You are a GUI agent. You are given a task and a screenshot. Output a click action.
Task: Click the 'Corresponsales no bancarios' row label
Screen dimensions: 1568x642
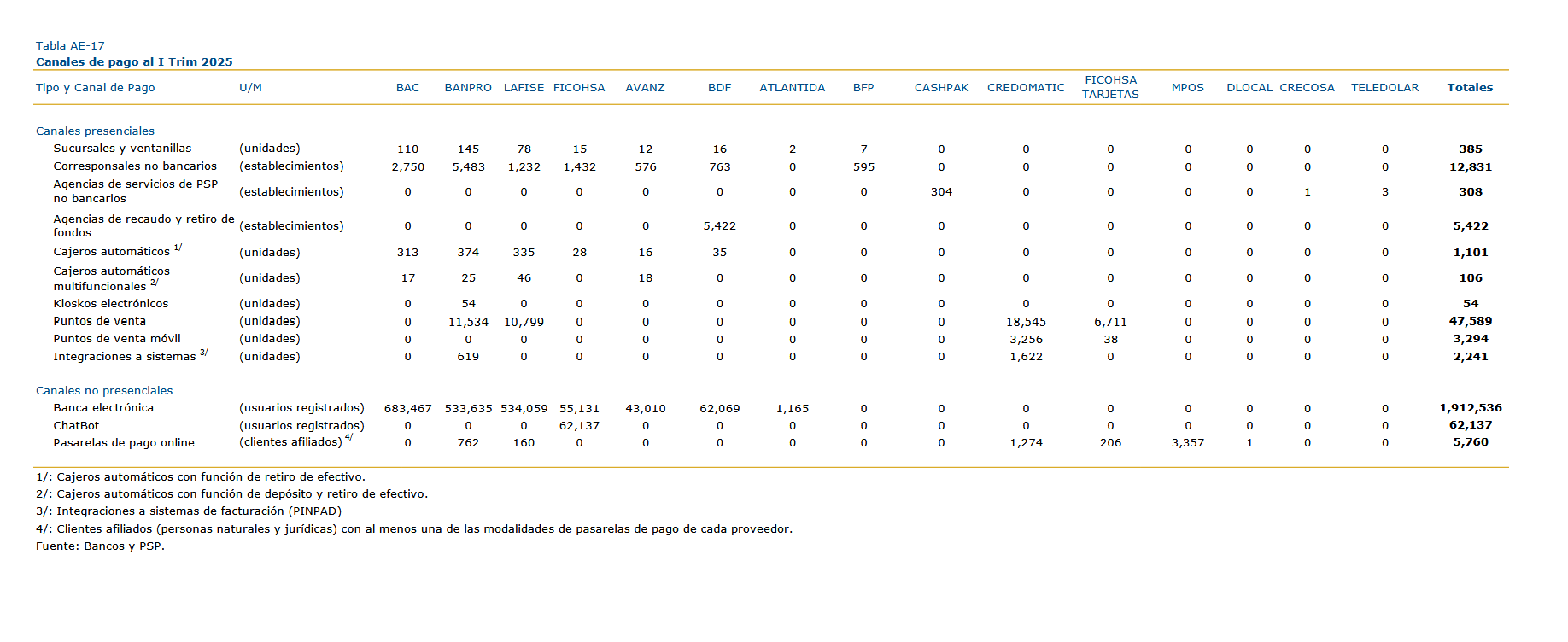[x=135, y=166]
